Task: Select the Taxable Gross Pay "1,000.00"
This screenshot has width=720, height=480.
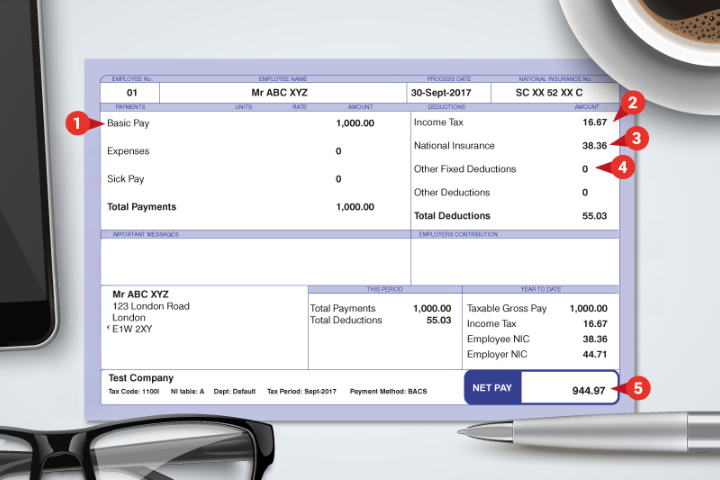Action: click(x=588, y=309)
